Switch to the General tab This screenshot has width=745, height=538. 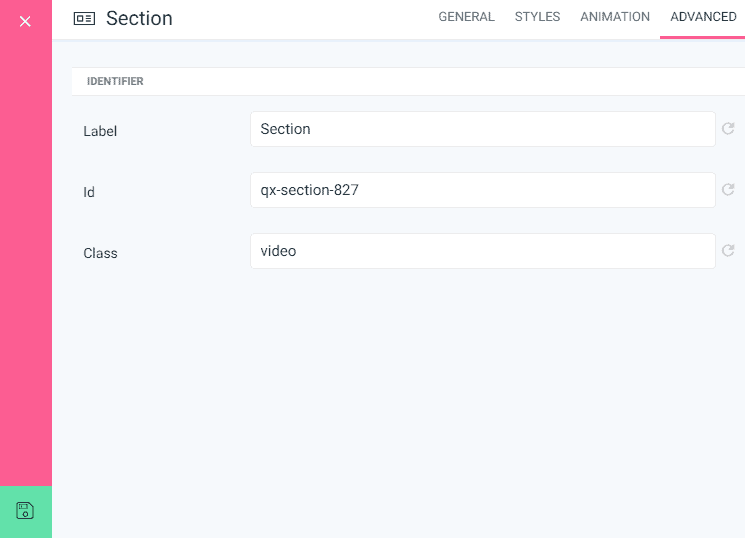click(x=466, y=17)
